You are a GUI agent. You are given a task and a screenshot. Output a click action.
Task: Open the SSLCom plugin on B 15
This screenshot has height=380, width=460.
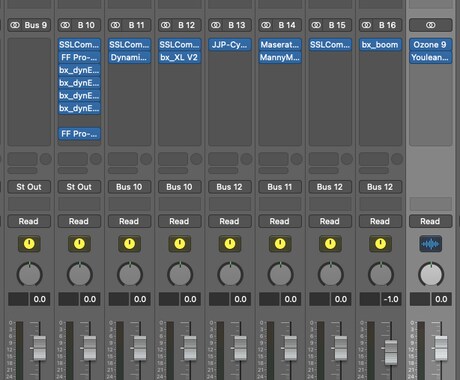(330, 45)
